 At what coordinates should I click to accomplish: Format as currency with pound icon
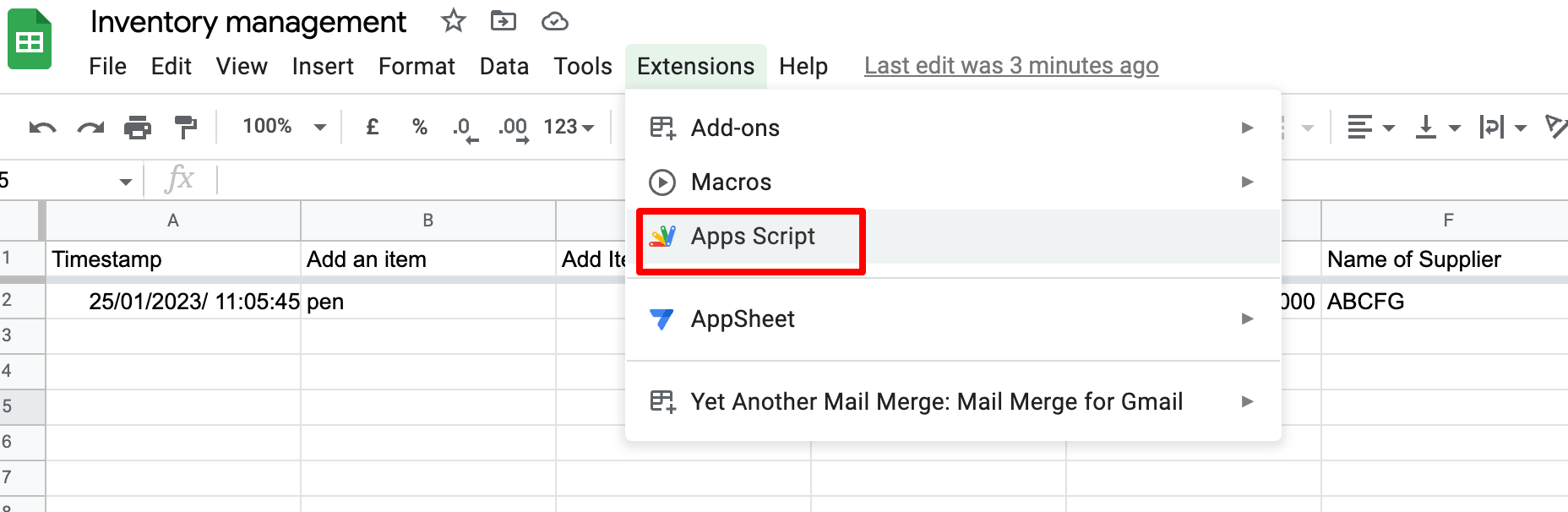coord(372,127)
